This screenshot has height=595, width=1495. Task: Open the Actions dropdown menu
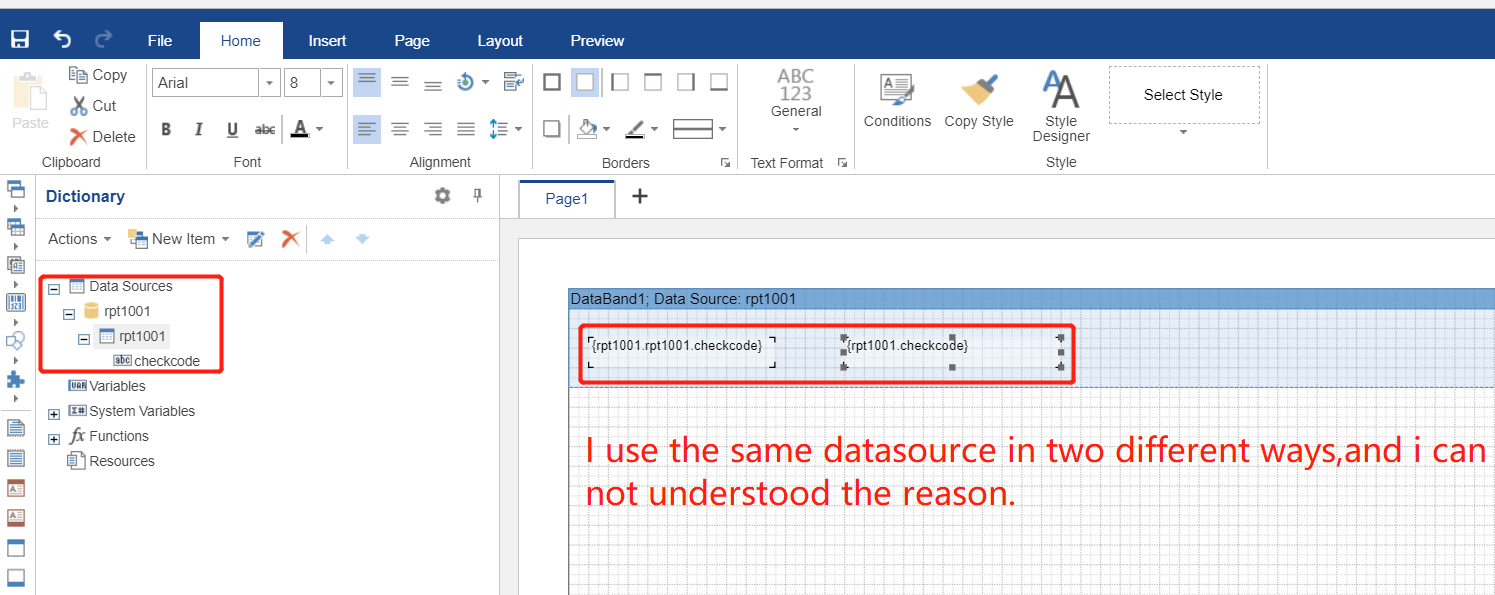80,239
